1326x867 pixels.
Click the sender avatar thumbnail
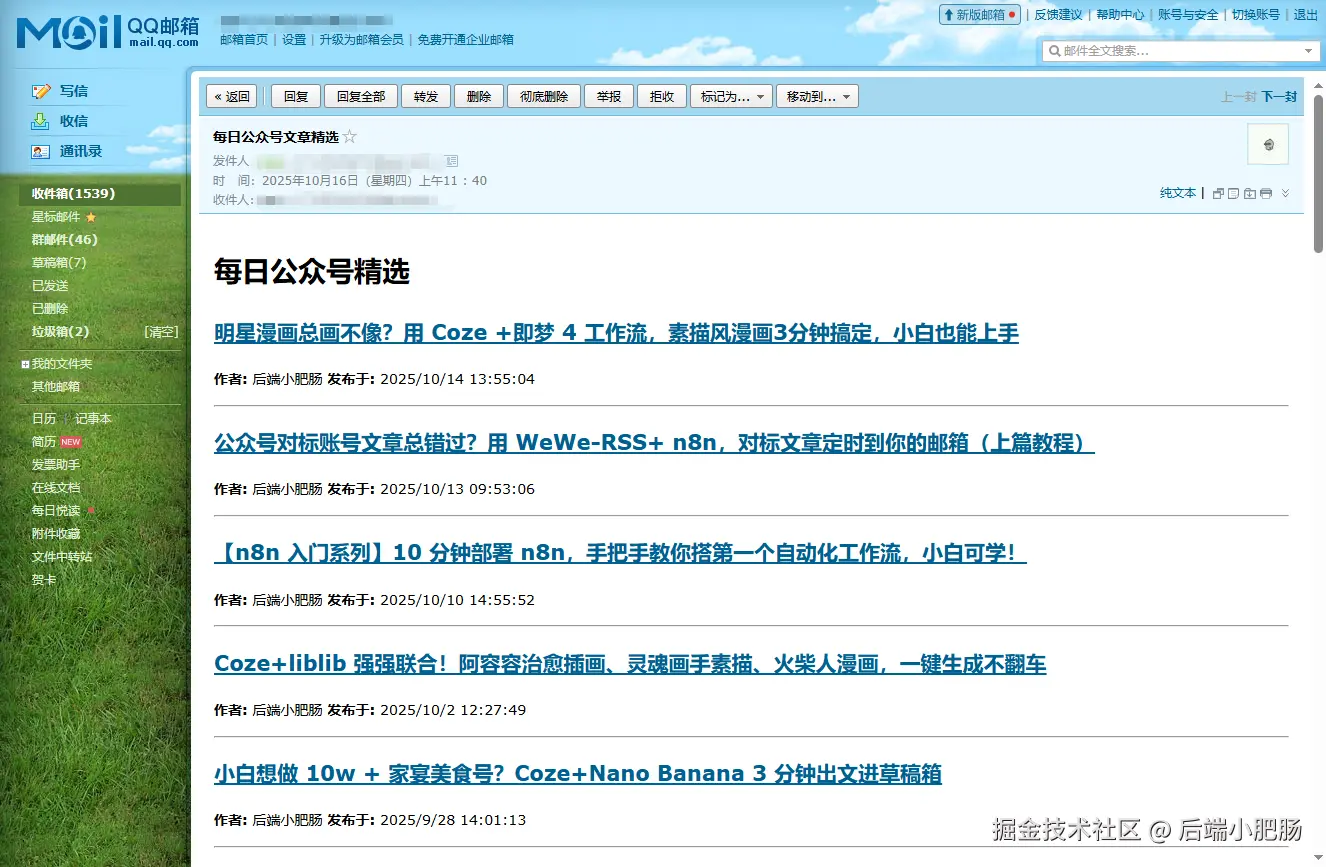(x=1268, y=144)
